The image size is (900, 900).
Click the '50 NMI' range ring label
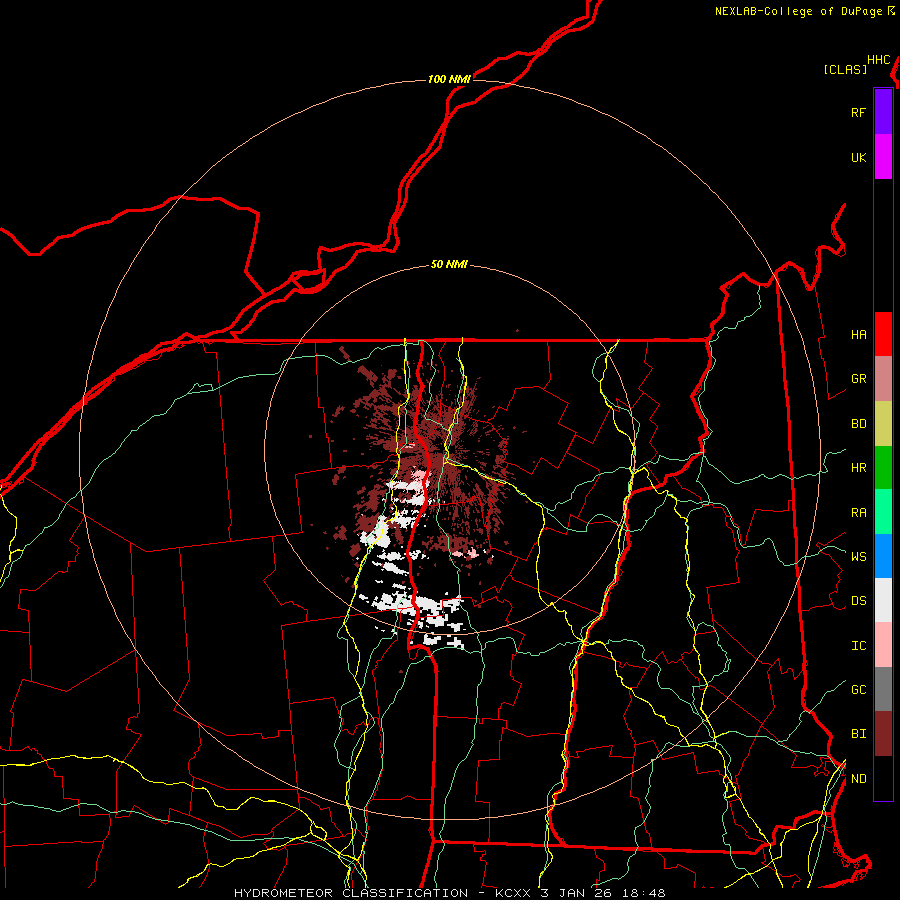point(449,265)
